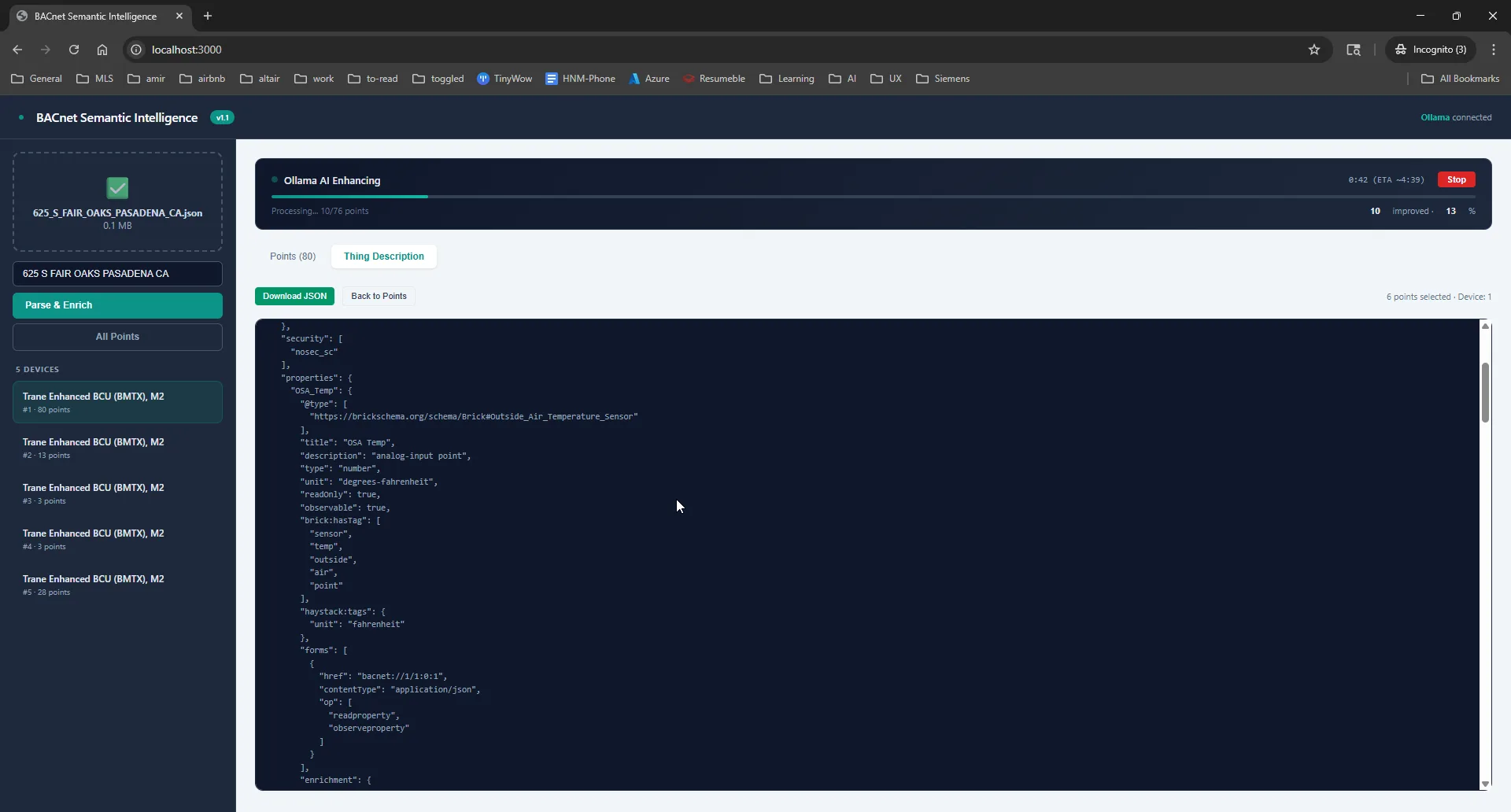Open the media/tab search icon near Incognito
Screen dimensions: 1511x812
1354,50
